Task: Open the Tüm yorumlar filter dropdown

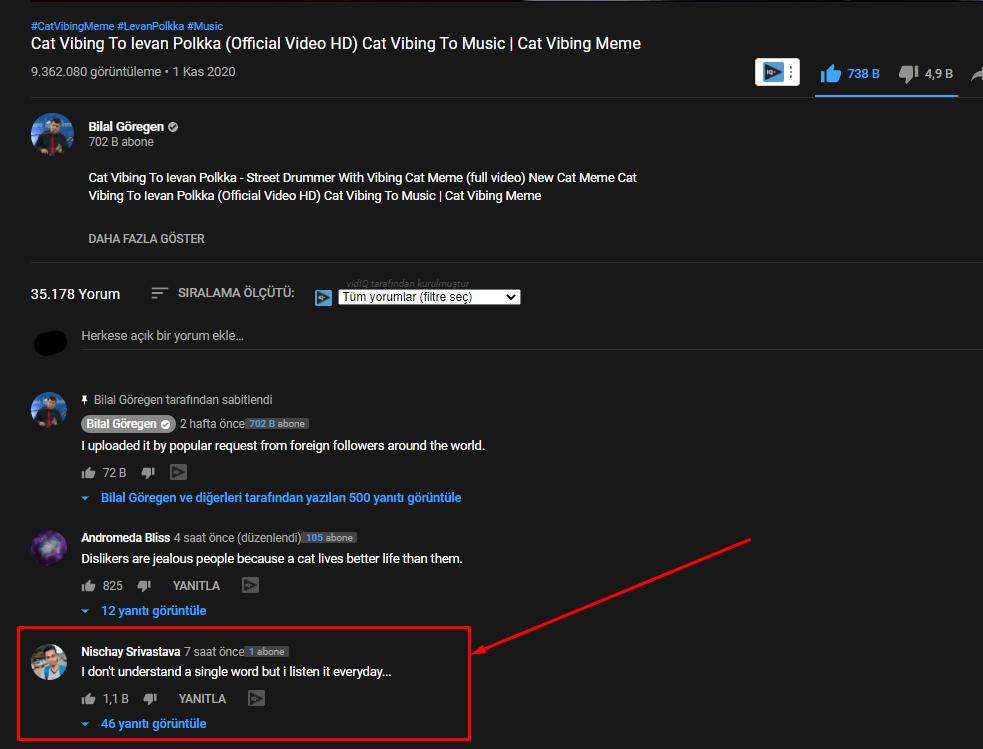Action: click(429, 297)
